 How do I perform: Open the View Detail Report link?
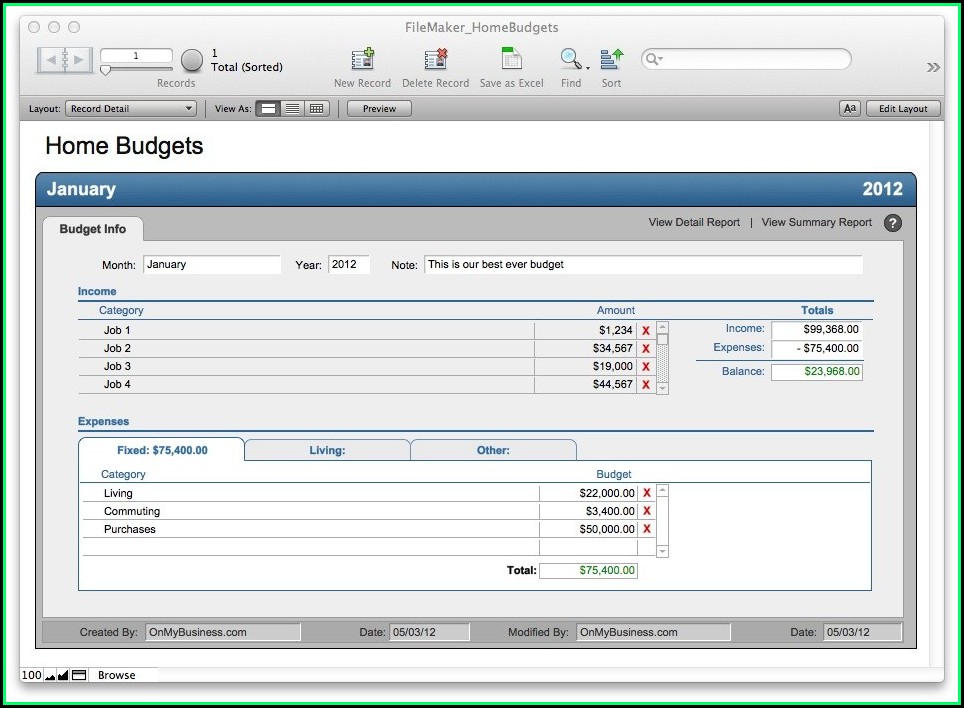[694, 222]
